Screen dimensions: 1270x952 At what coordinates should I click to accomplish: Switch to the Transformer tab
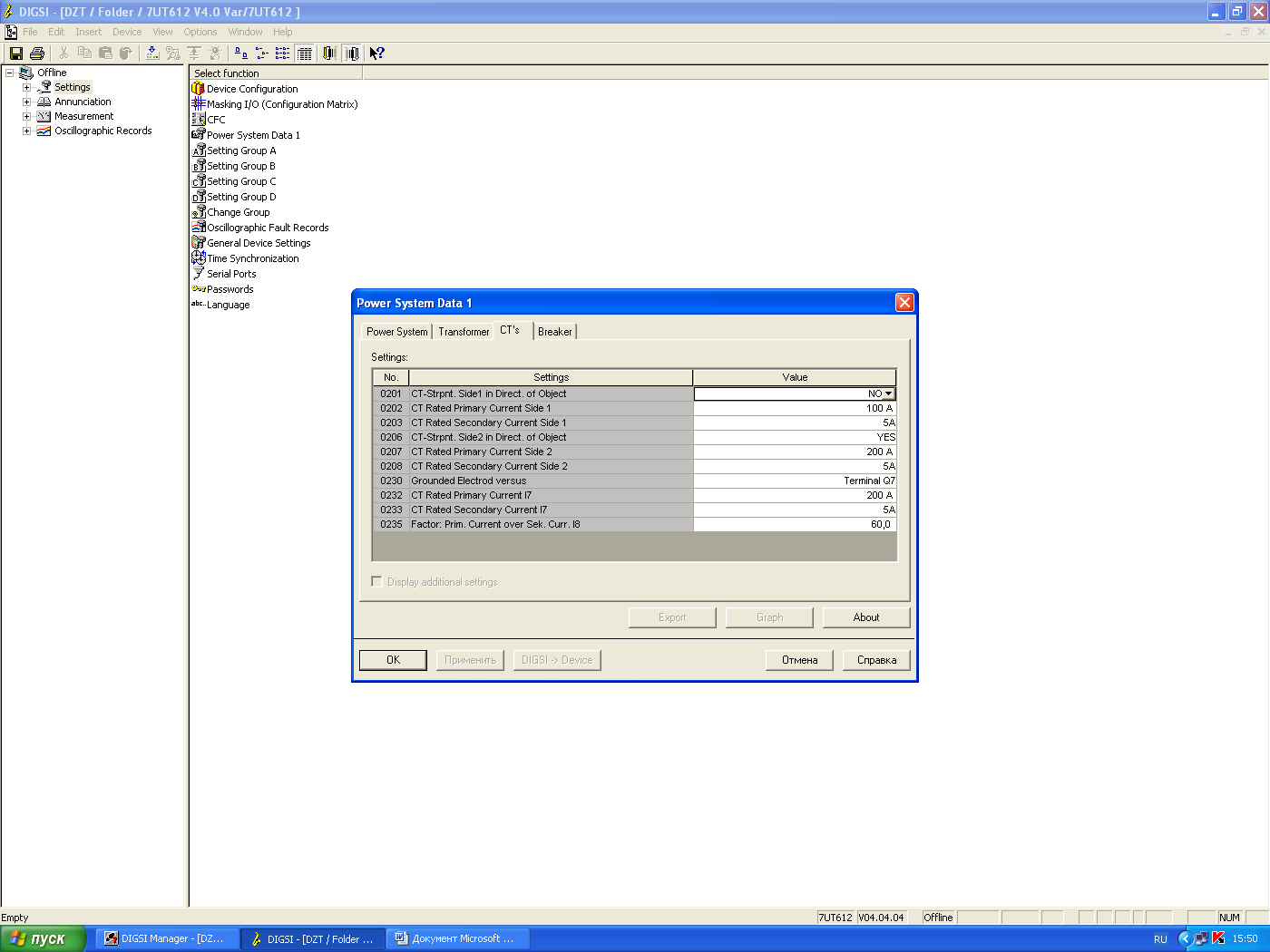(464, 332)
